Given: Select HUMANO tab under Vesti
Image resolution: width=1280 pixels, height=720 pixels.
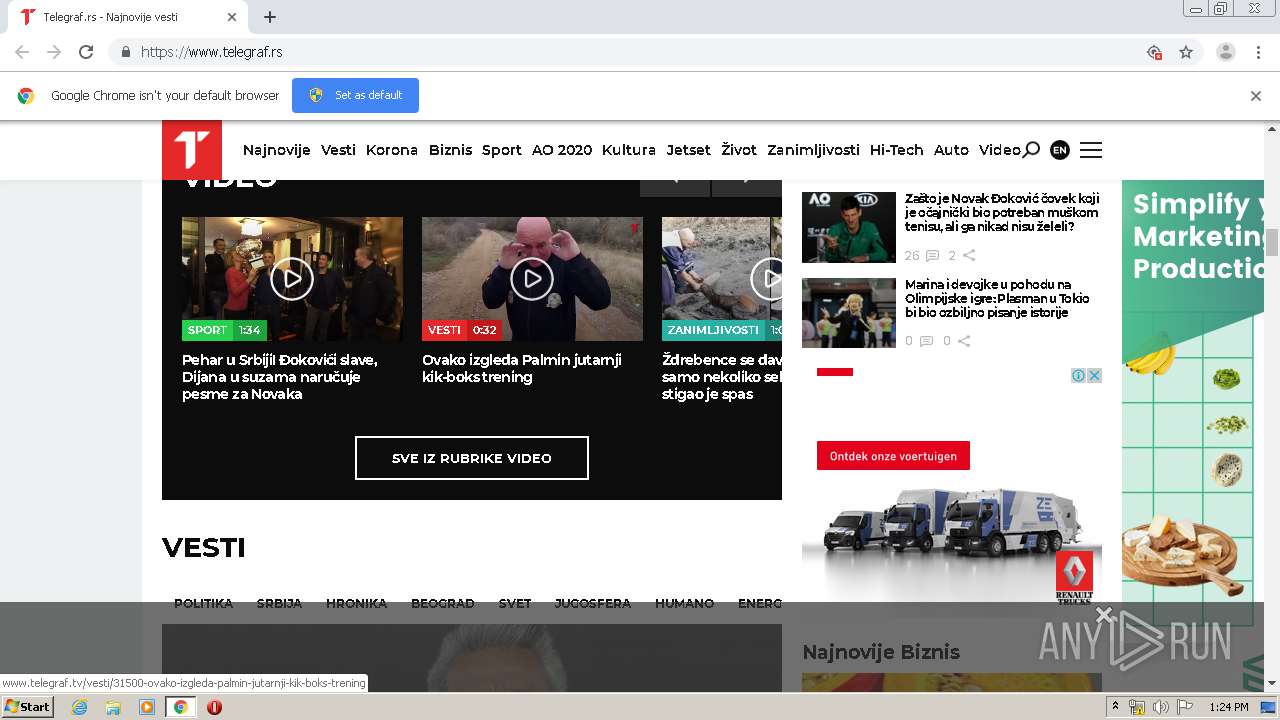Looking at the screenshot, I should 685,603.
